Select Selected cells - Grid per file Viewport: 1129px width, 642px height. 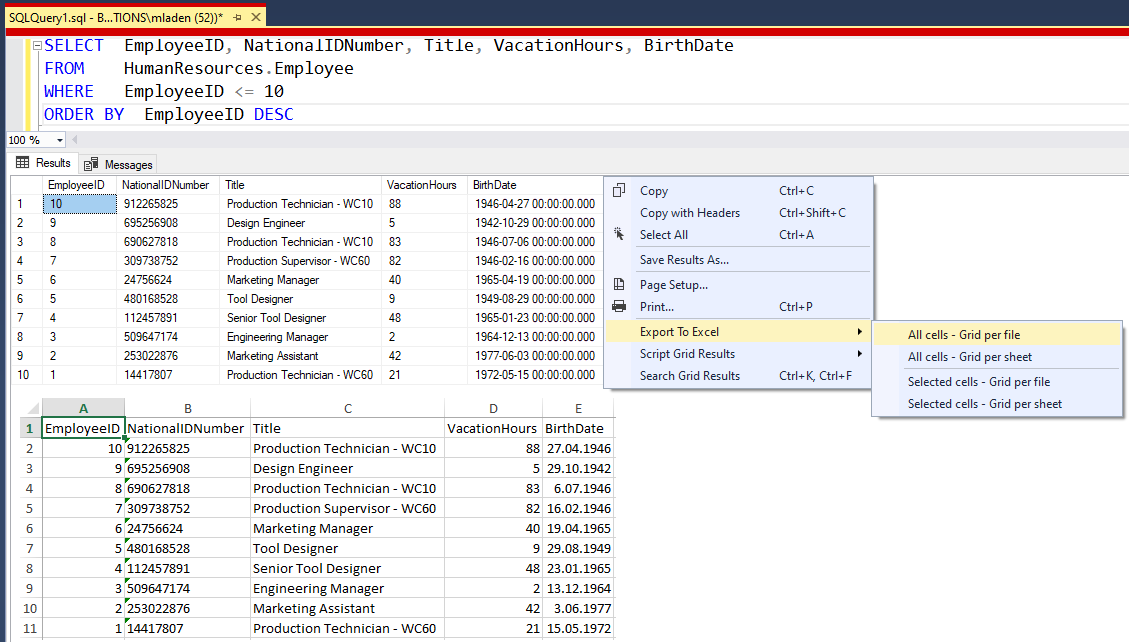pos(997,381)
